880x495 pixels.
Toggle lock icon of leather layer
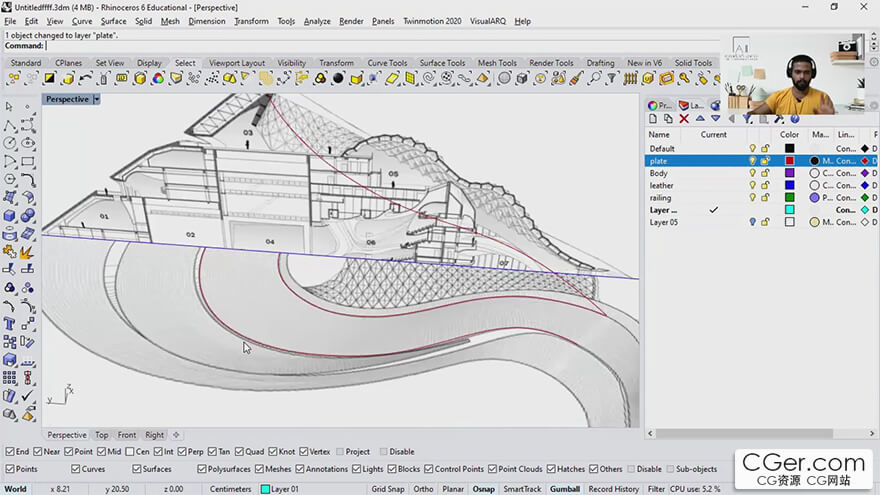coord(765,185)
